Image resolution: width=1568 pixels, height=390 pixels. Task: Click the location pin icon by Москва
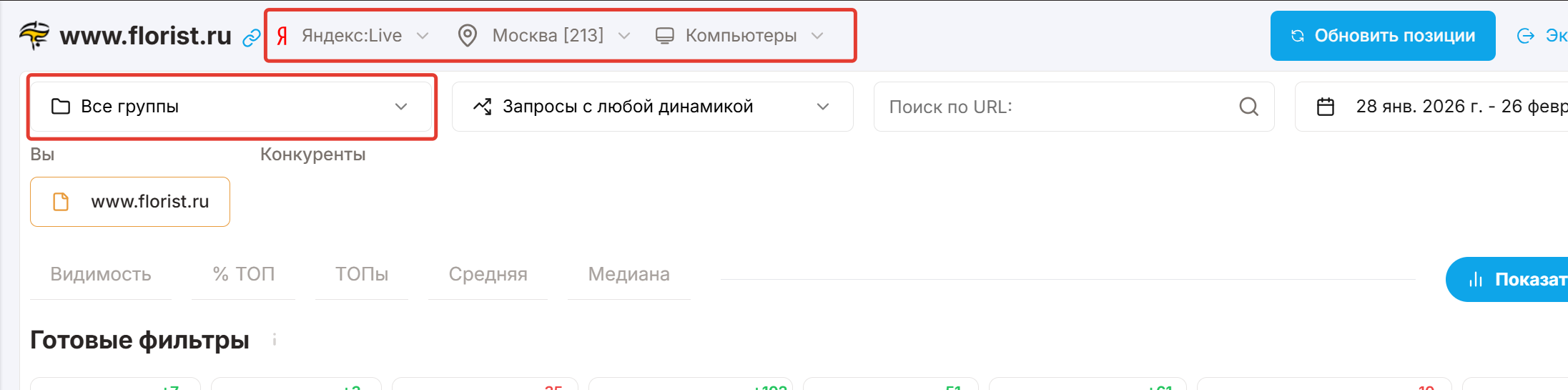468,36
